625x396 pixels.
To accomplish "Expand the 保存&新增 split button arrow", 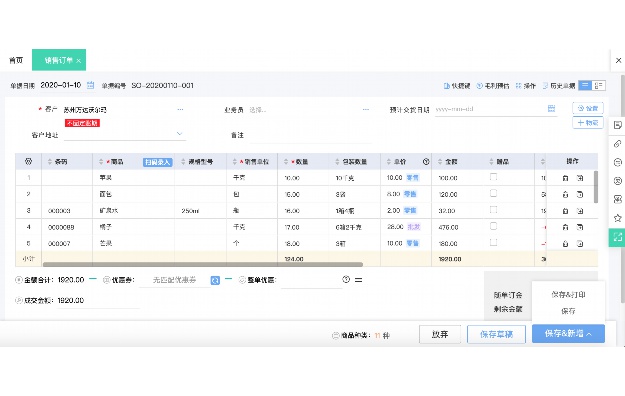I will [590, 334].
